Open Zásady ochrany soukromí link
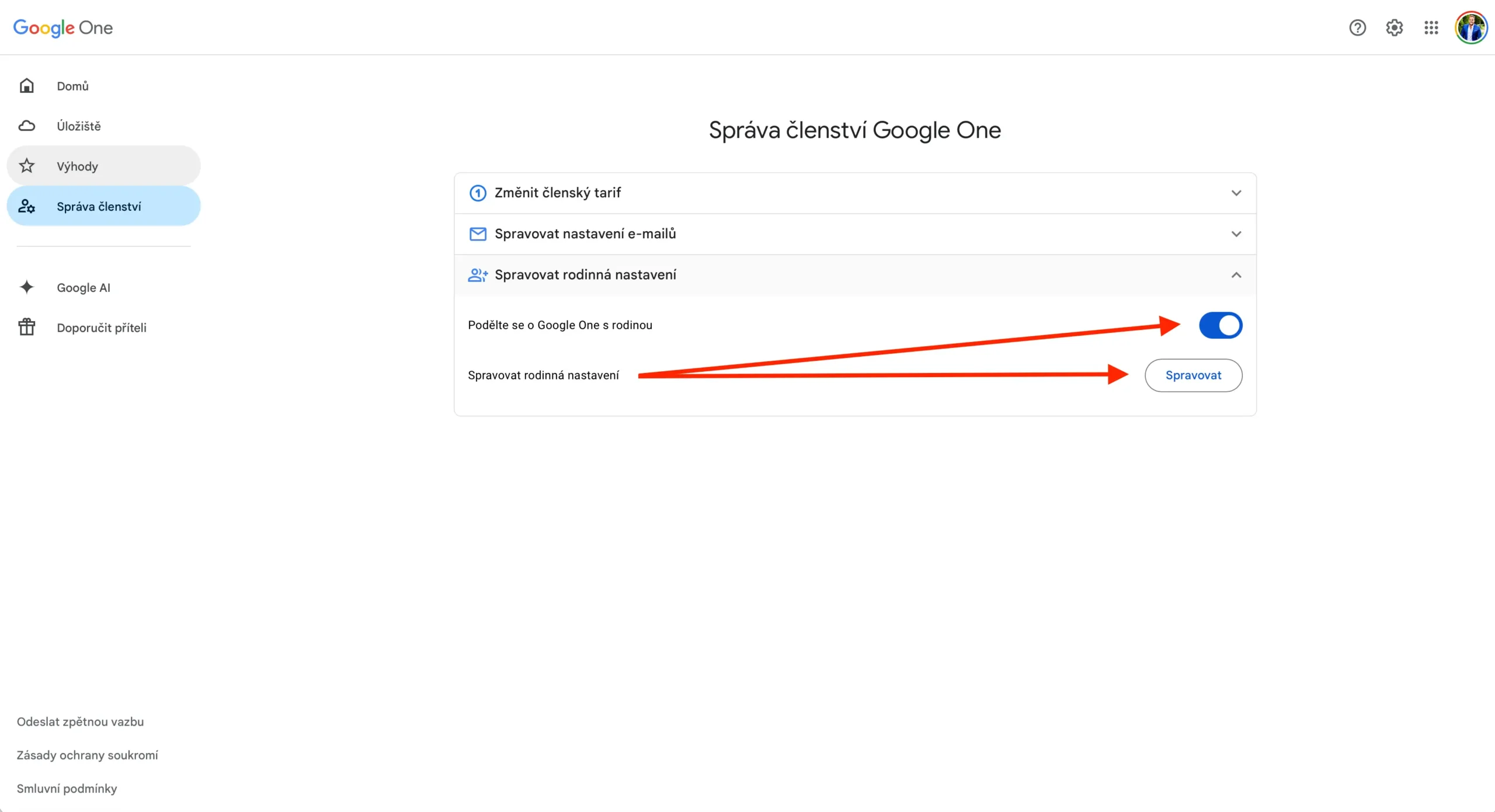Image resolution: width=1495 pixels, height=812 pixels. [x=87, y=755]
